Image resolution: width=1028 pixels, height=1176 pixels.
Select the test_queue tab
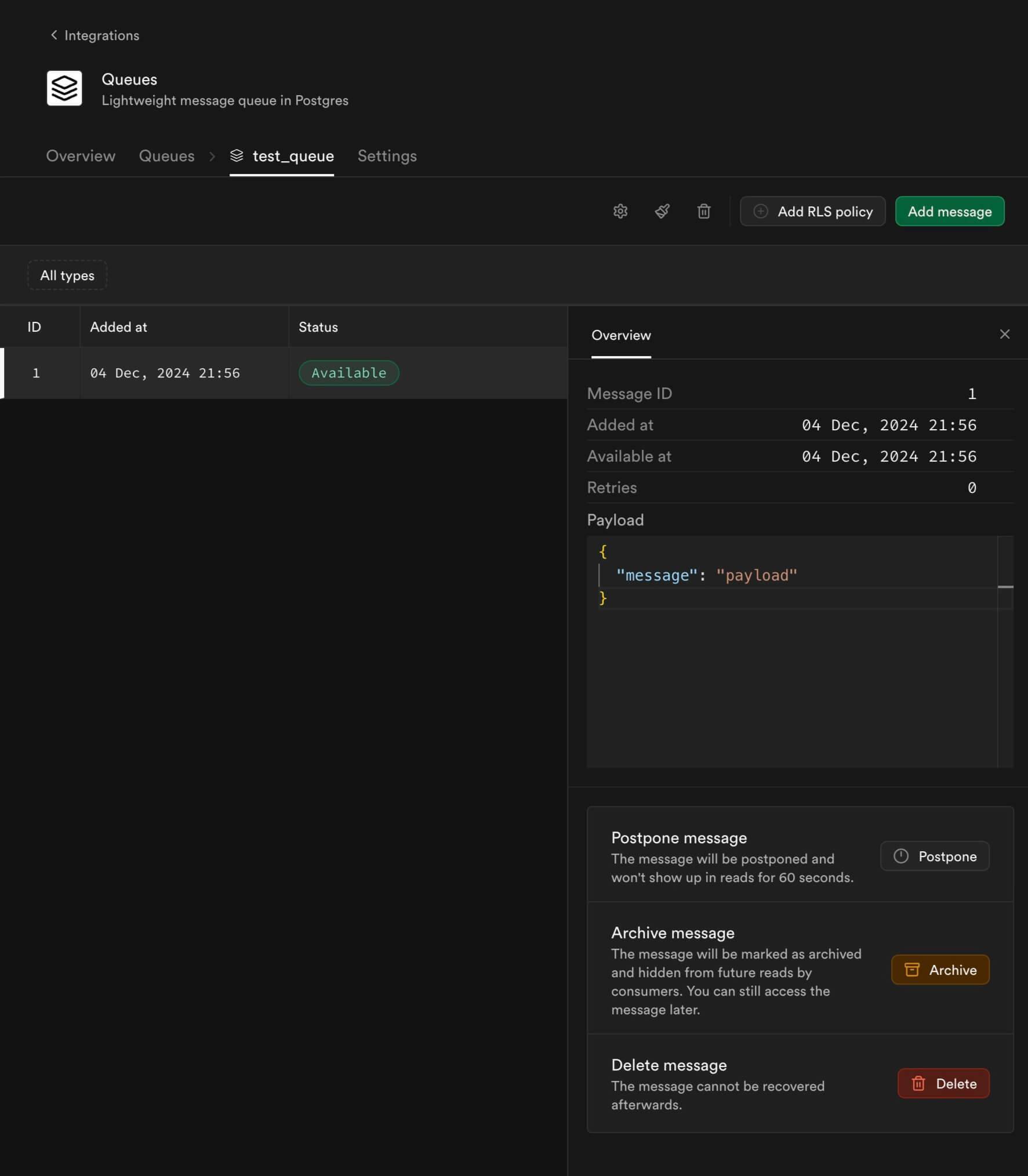point(282,156)
